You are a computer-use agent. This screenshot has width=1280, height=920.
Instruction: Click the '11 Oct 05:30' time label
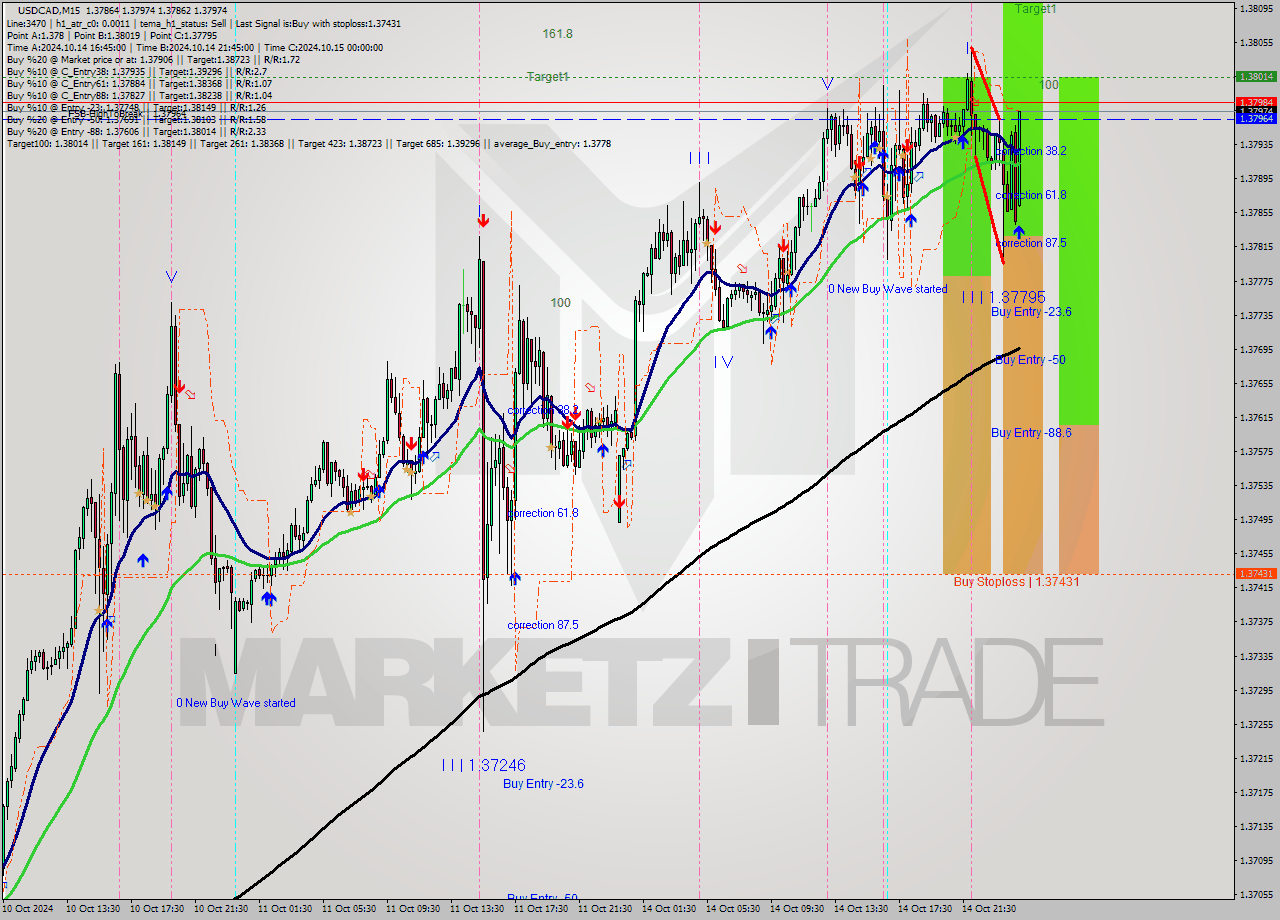(x=350, y=909)
